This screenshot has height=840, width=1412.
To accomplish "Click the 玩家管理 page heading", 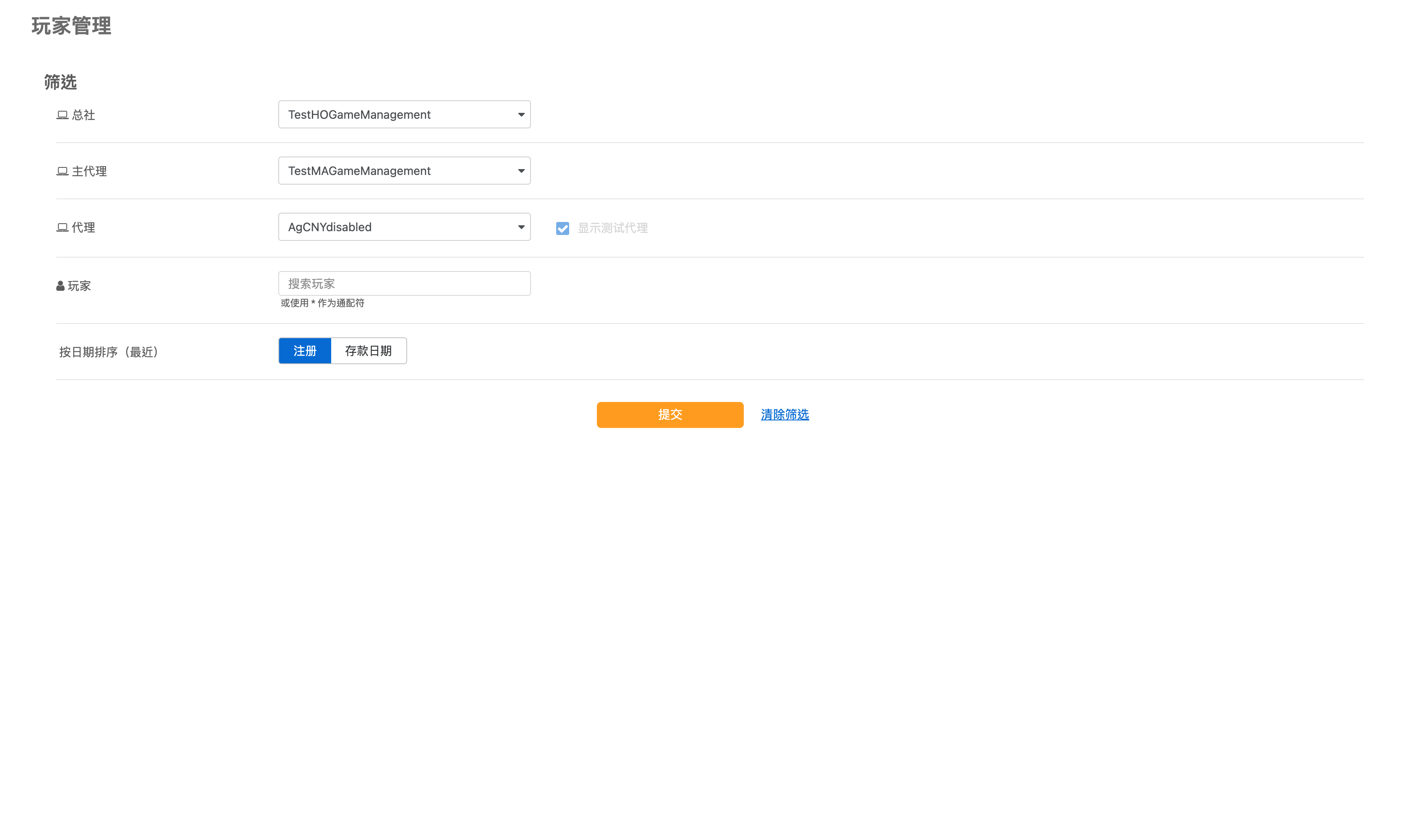I will point(71,26).
